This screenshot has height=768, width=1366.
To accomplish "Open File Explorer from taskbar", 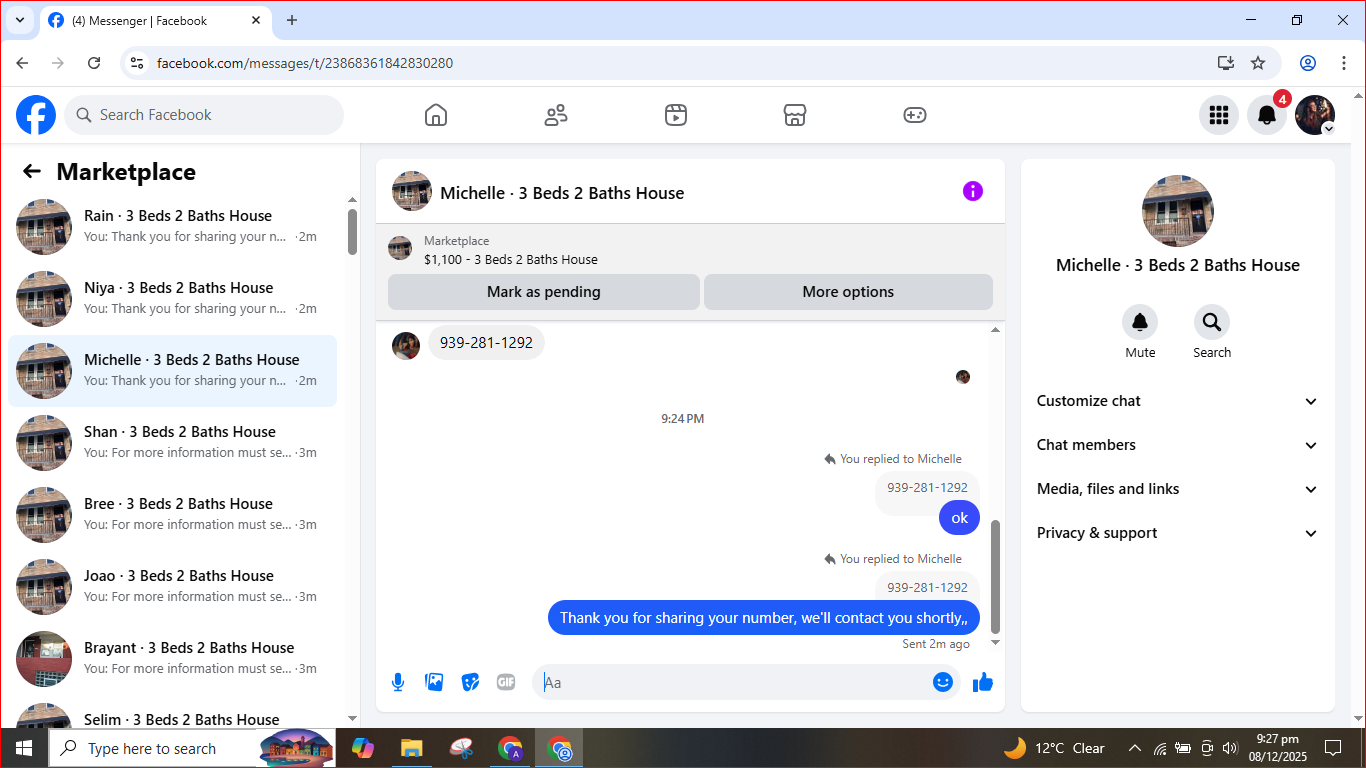I will pyautogui.click(x=411, y=748).
